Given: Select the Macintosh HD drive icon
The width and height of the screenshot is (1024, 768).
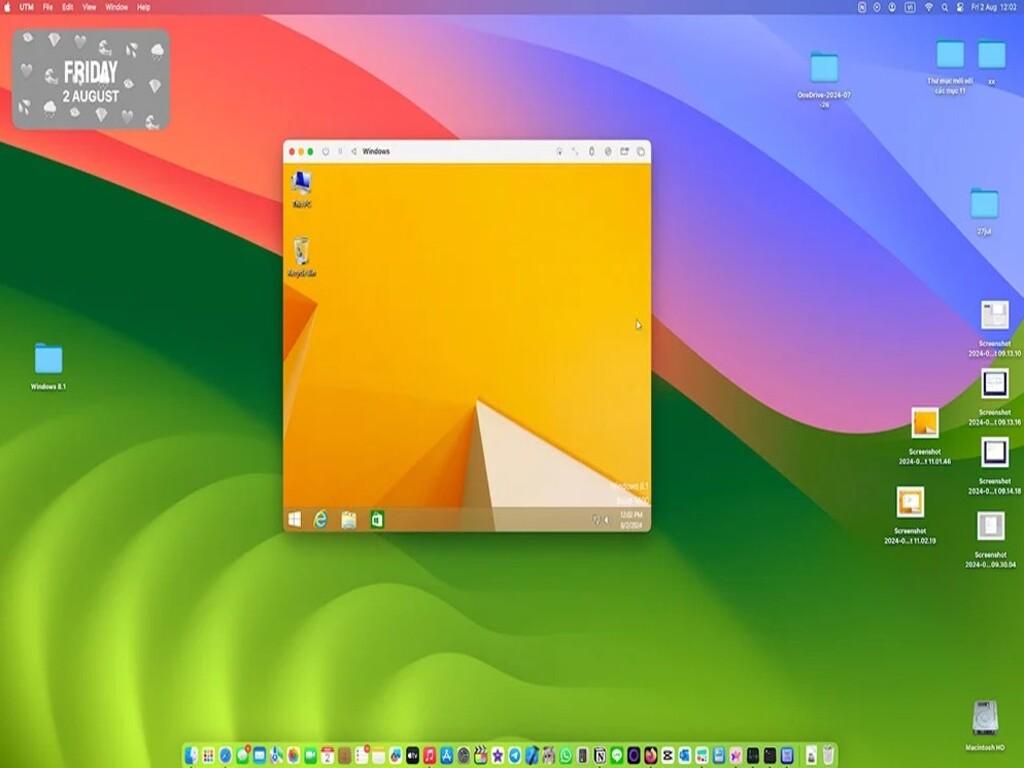Looking at the screenshot, I should pos(985,719).
